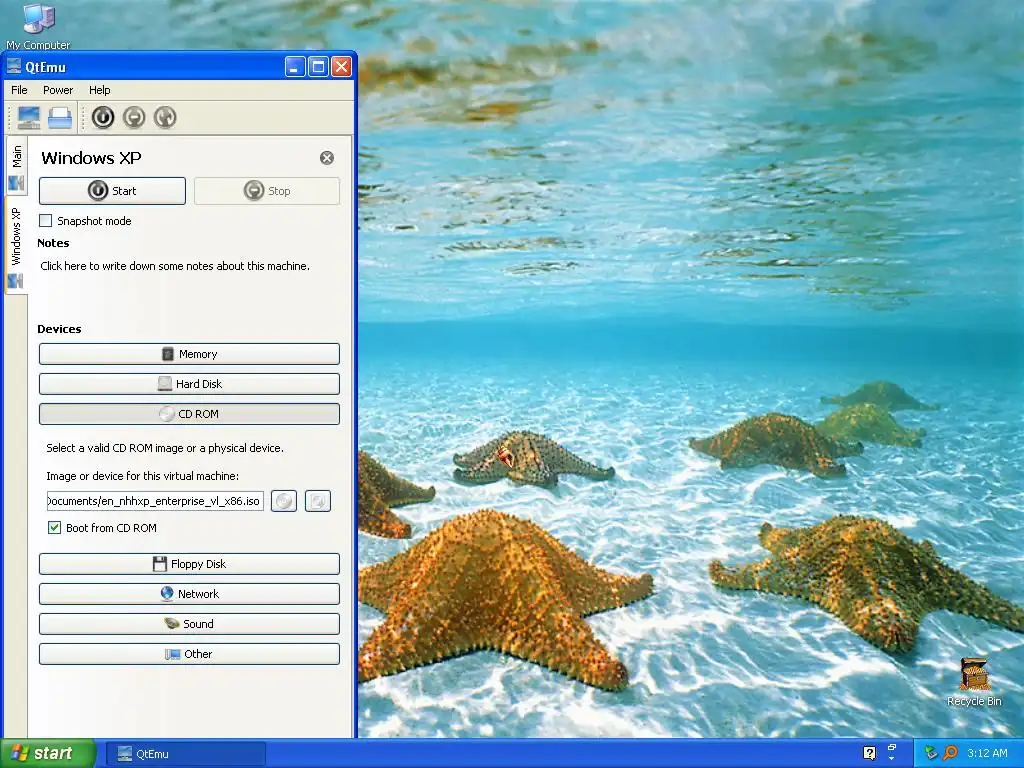Click the Windows XP machine heading
Screen dimensions: 1024x768
(91, 158)
